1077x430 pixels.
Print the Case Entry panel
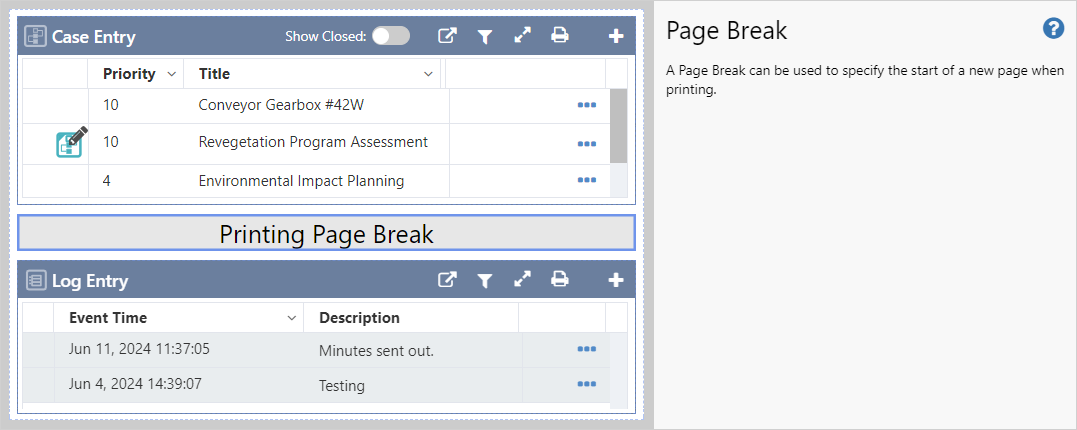(x=560, y=36)
